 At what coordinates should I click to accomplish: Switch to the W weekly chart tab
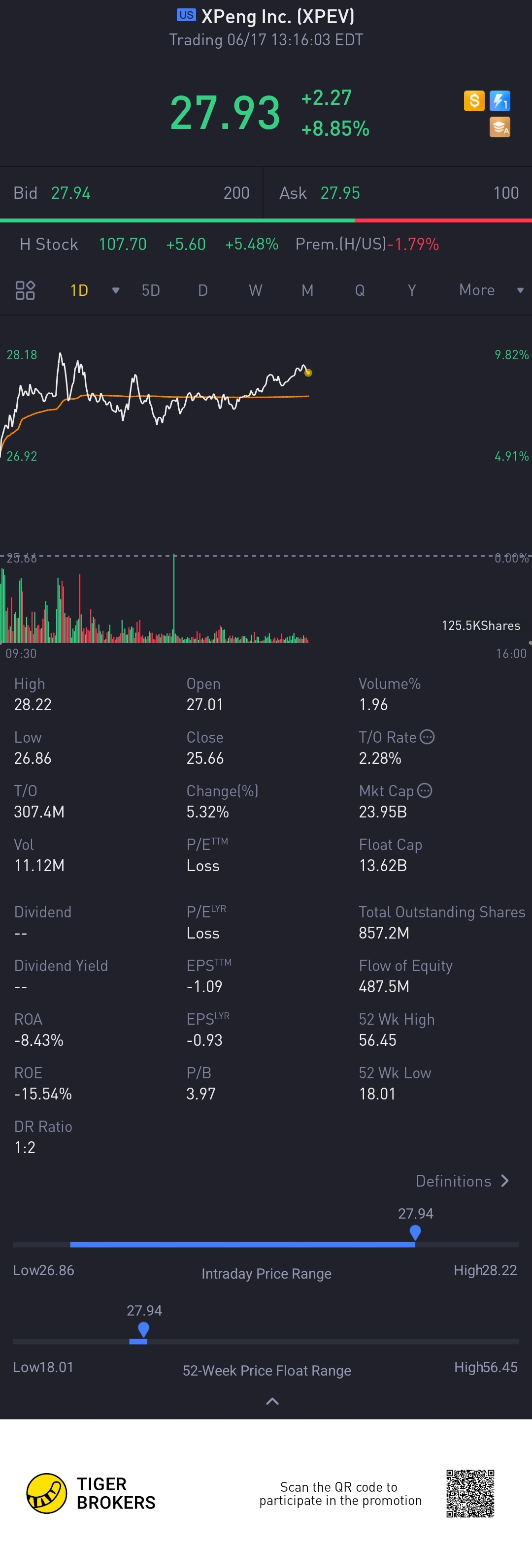(255, 290)
